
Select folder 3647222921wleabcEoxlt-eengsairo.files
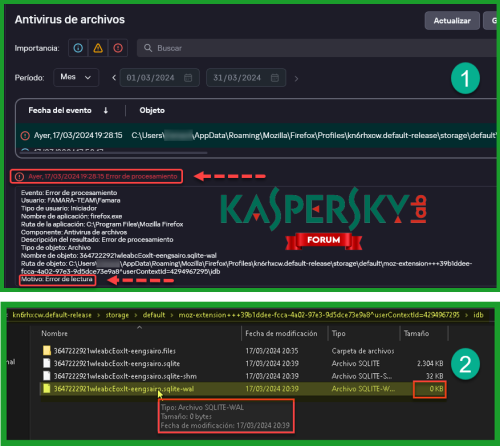[x=115, y=351]
